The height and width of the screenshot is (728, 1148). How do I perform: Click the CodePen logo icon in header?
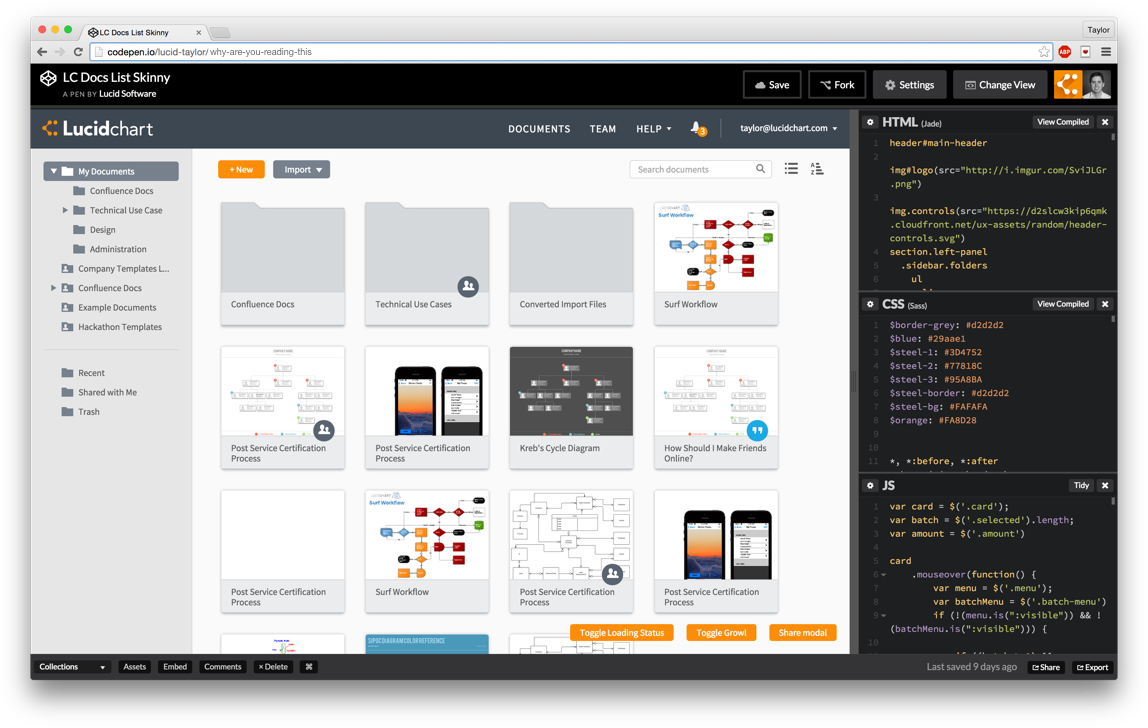tap(48, 78)
